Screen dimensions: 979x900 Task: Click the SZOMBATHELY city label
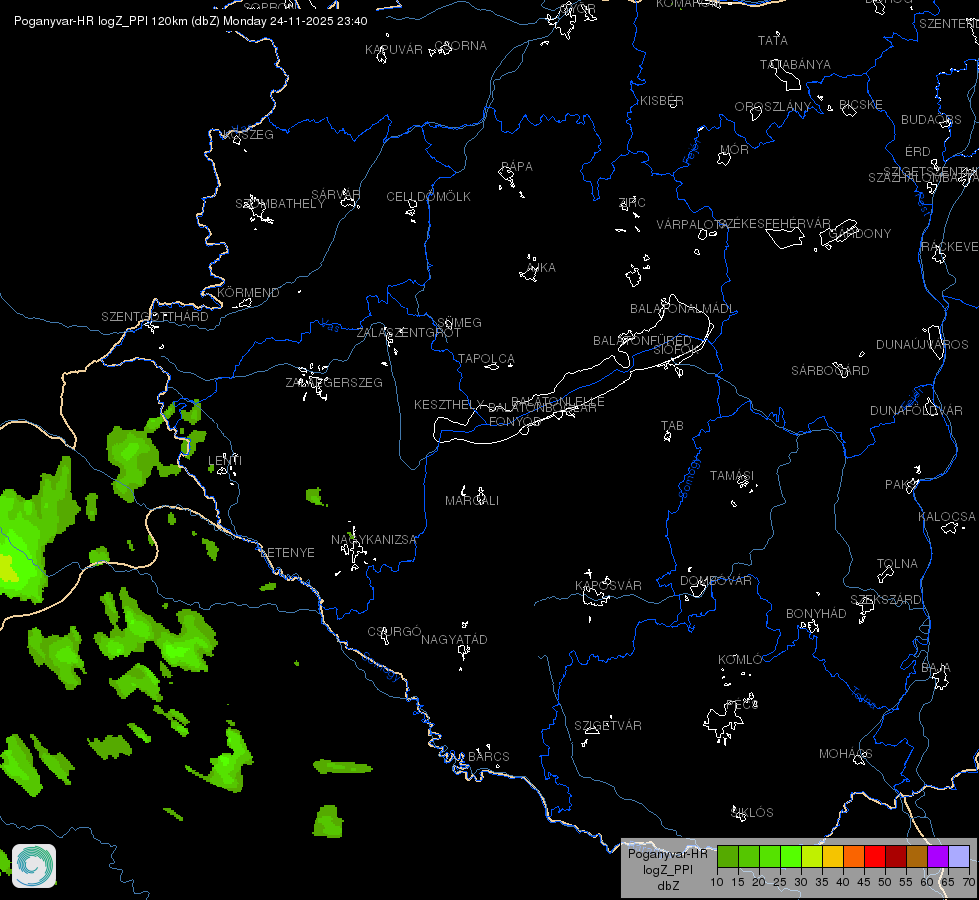(x=280, y=204)
